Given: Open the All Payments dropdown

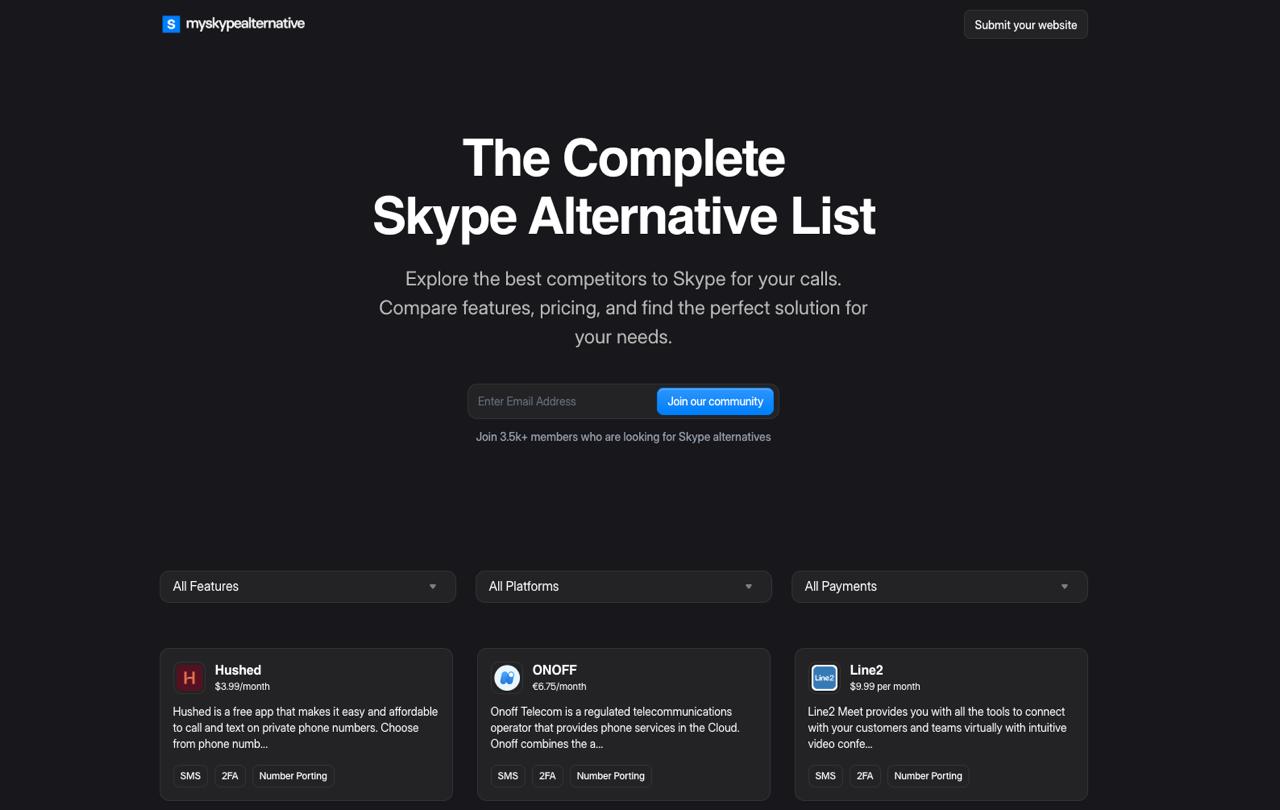Looking at the screenshot, I should click(939, 587).
